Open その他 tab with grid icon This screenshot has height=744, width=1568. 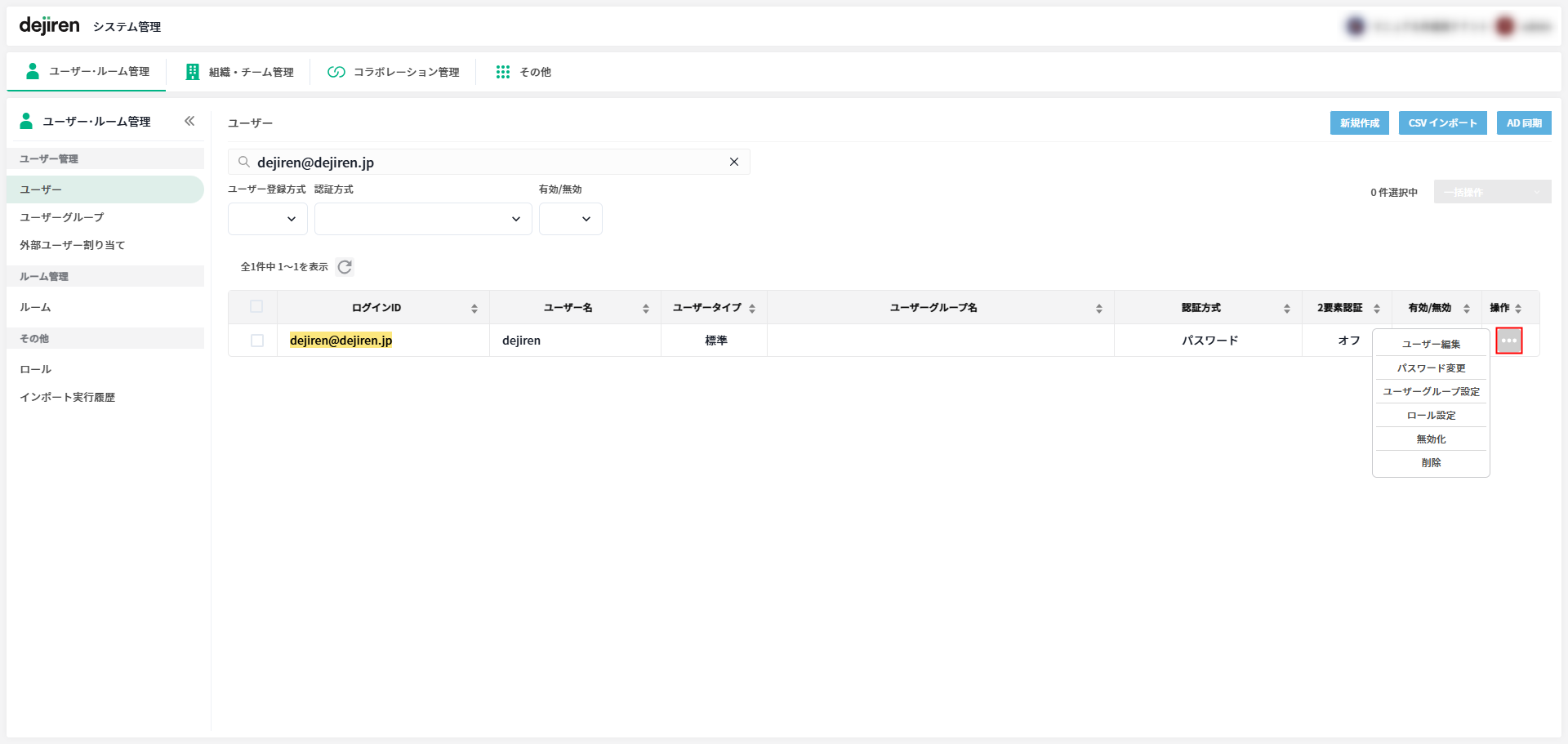523,72
